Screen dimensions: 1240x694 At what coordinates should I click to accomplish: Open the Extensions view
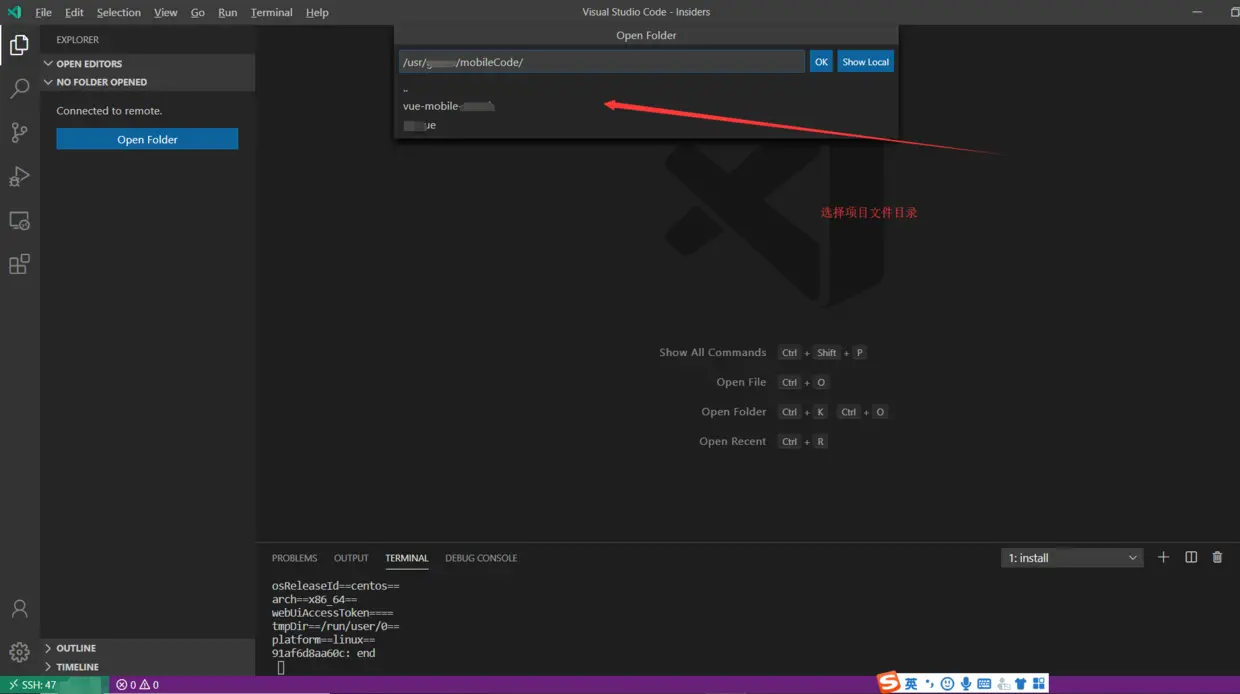pyautogui.click(x=19, y=264)
